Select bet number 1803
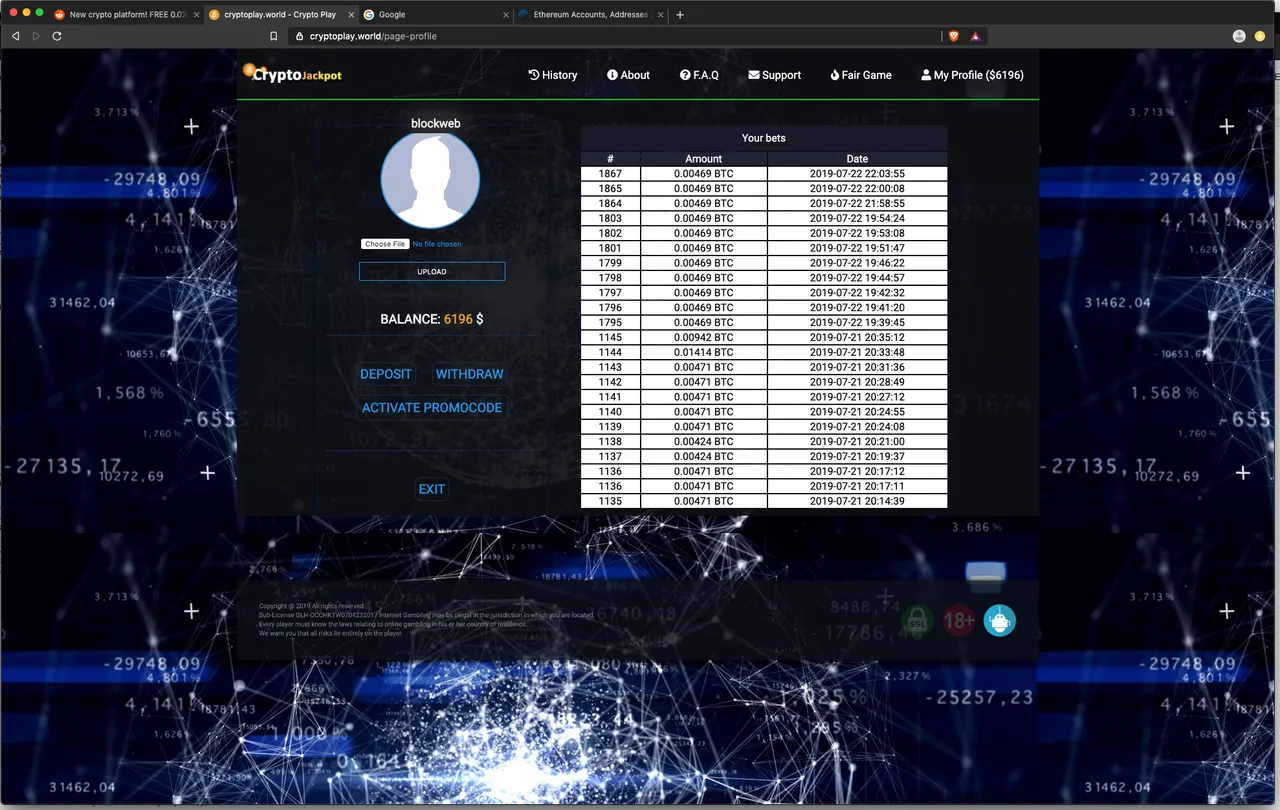This screenshot has height=810, width=1280. click(x=610, y=218)
